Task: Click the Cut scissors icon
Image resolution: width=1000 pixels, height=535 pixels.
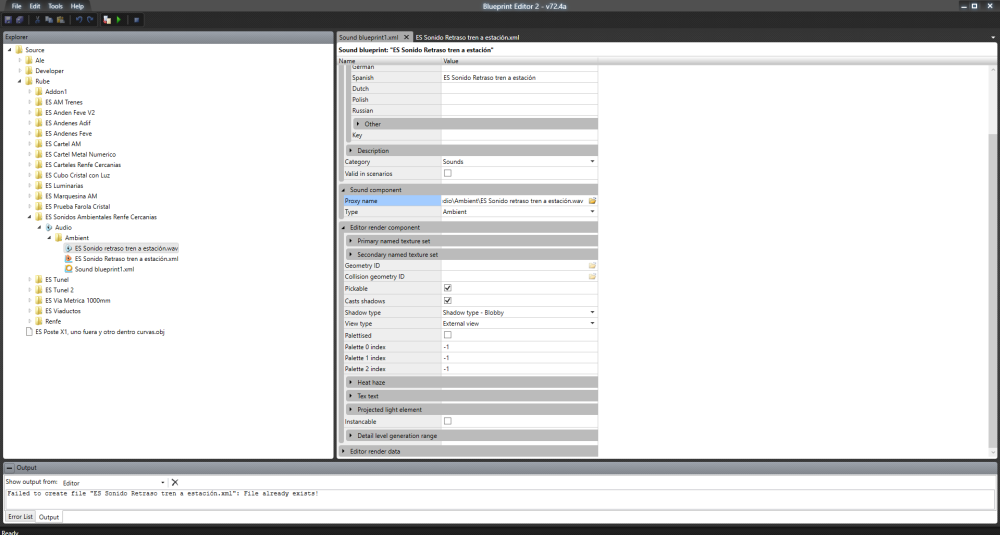Action: click(38, 19)
